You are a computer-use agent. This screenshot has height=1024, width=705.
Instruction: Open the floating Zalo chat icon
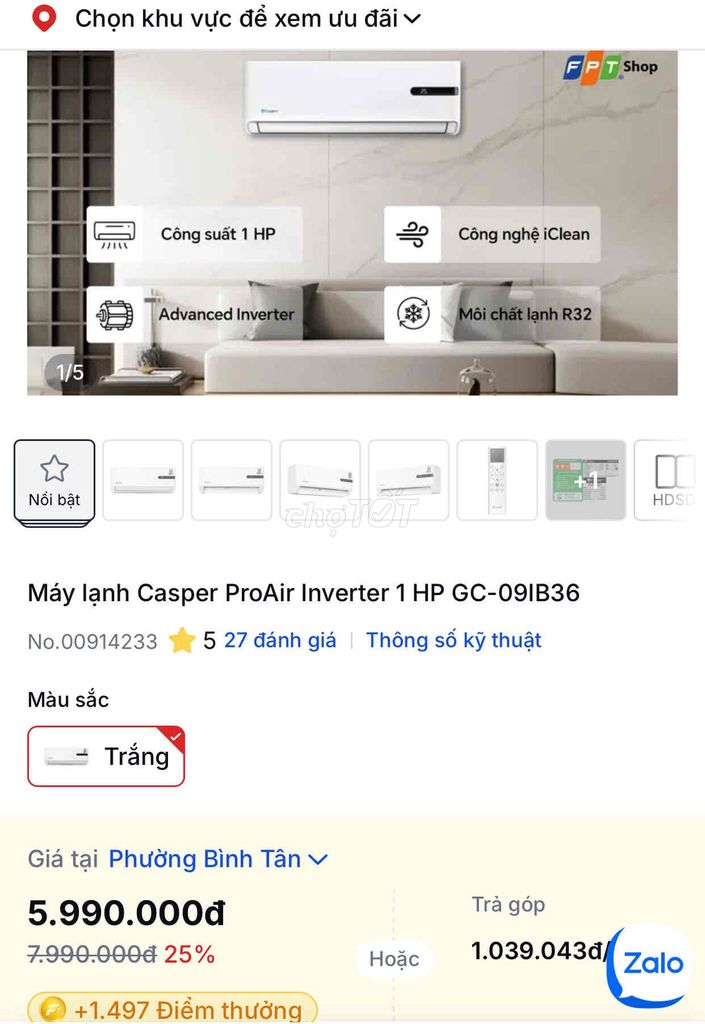pyautogui.click(x=646, y=965)
